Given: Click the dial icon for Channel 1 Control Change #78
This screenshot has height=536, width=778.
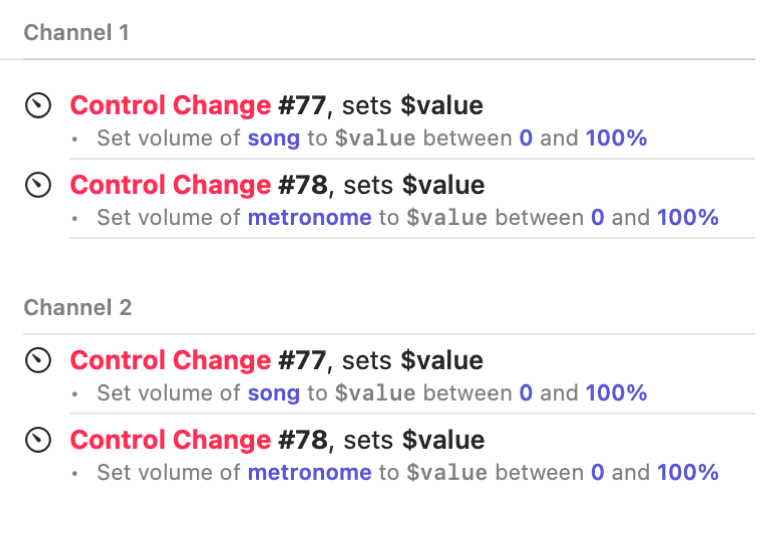Looking at the screenshot, I should tap(38, 185).
